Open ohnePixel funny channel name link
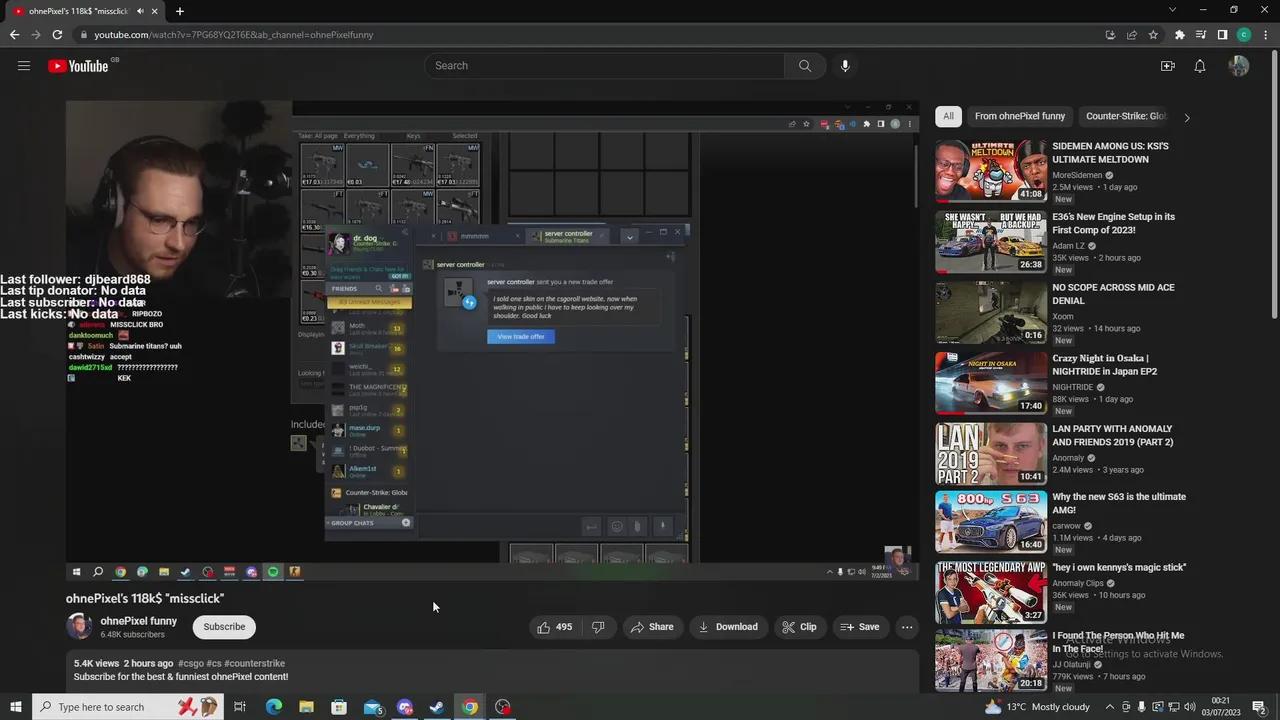Viewport: 1280px width, 720px height. pyautogui.click(x=138, y=621)
